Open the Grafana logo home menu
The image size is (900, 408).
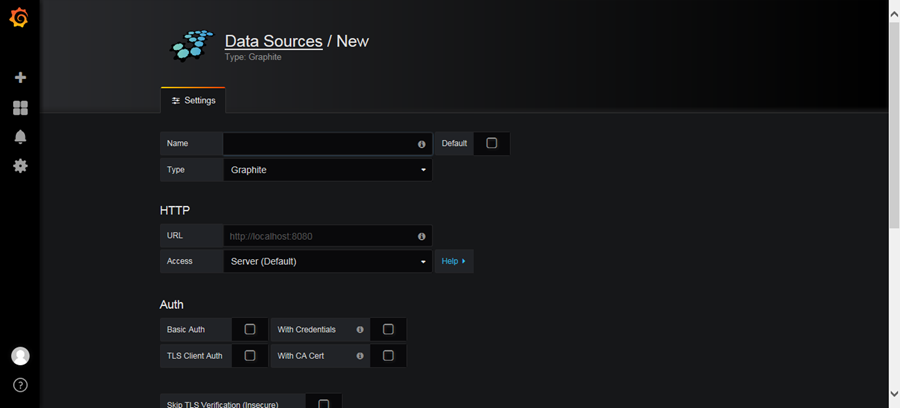(x=19, y=17)
